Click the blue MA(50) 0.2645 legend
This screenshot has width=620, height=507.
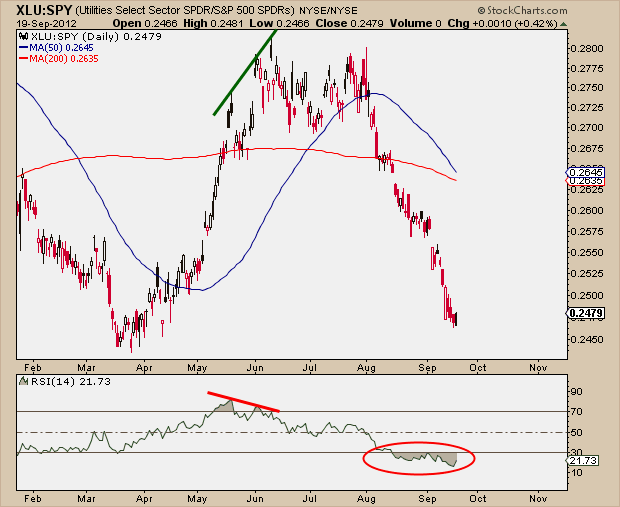(x=57, y=48)
